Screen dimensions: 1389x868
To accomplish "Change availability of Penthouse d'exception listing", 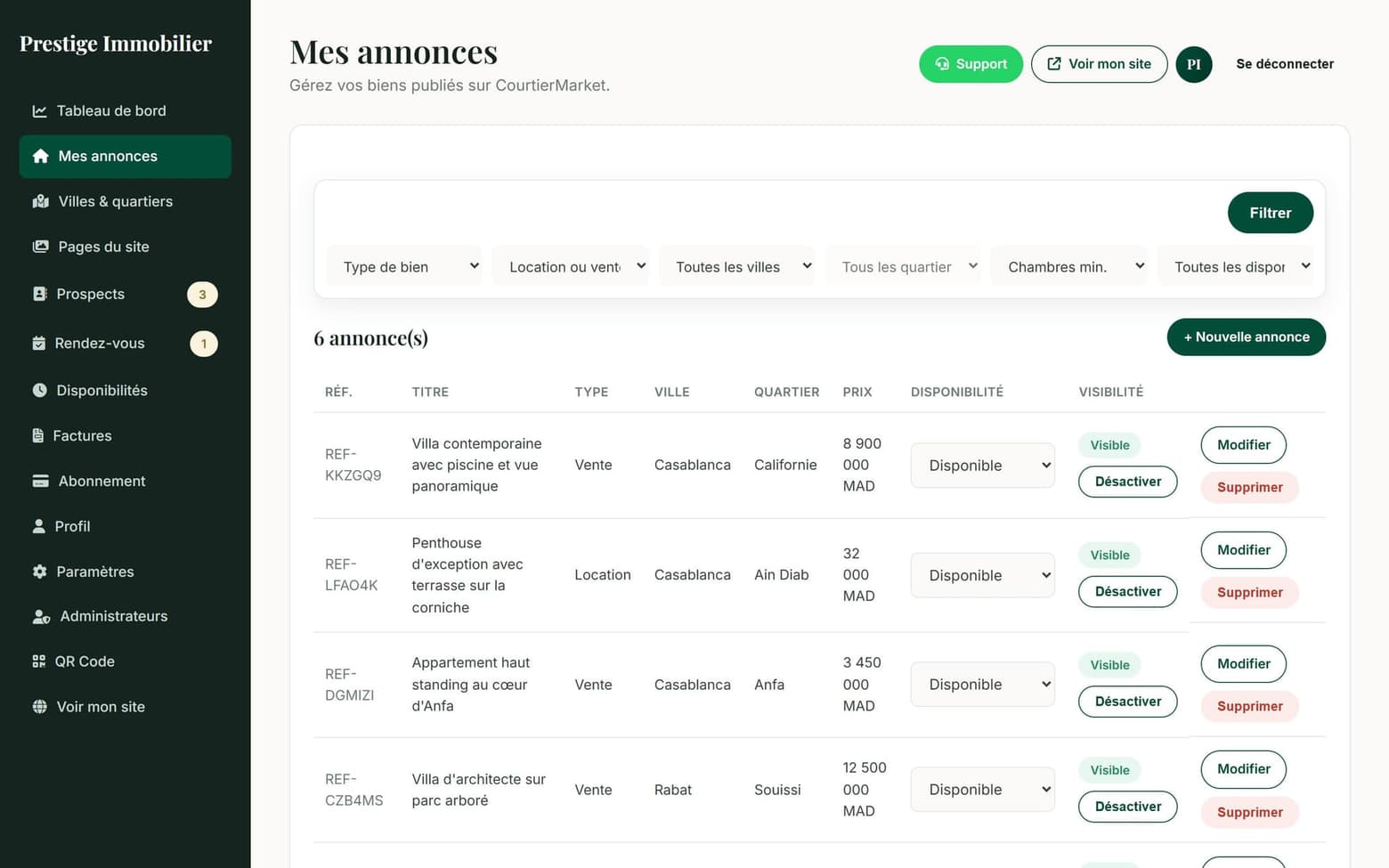I will click(983, 576).
